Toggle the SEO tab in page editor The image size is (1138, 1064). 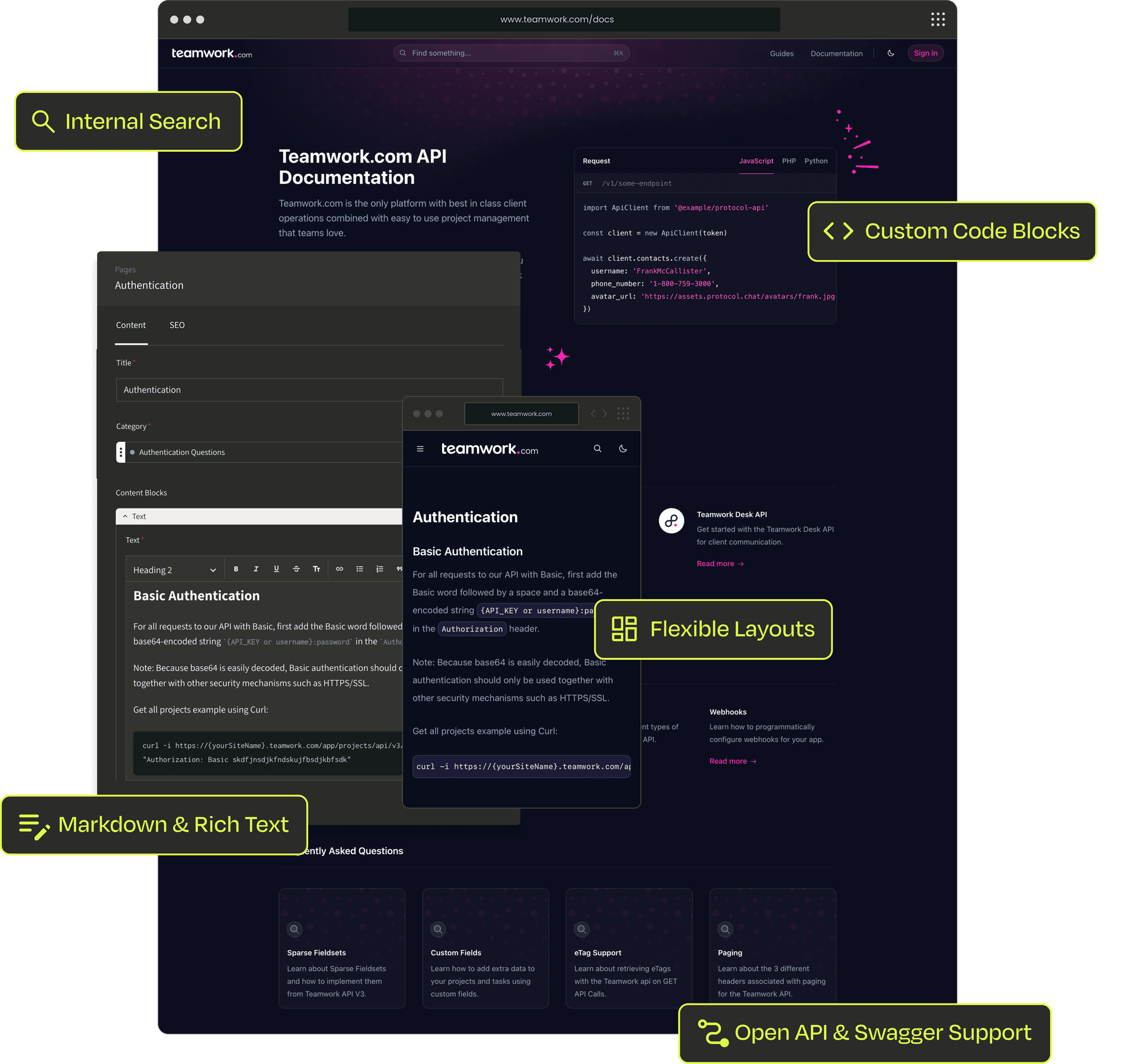click(177, 325)
